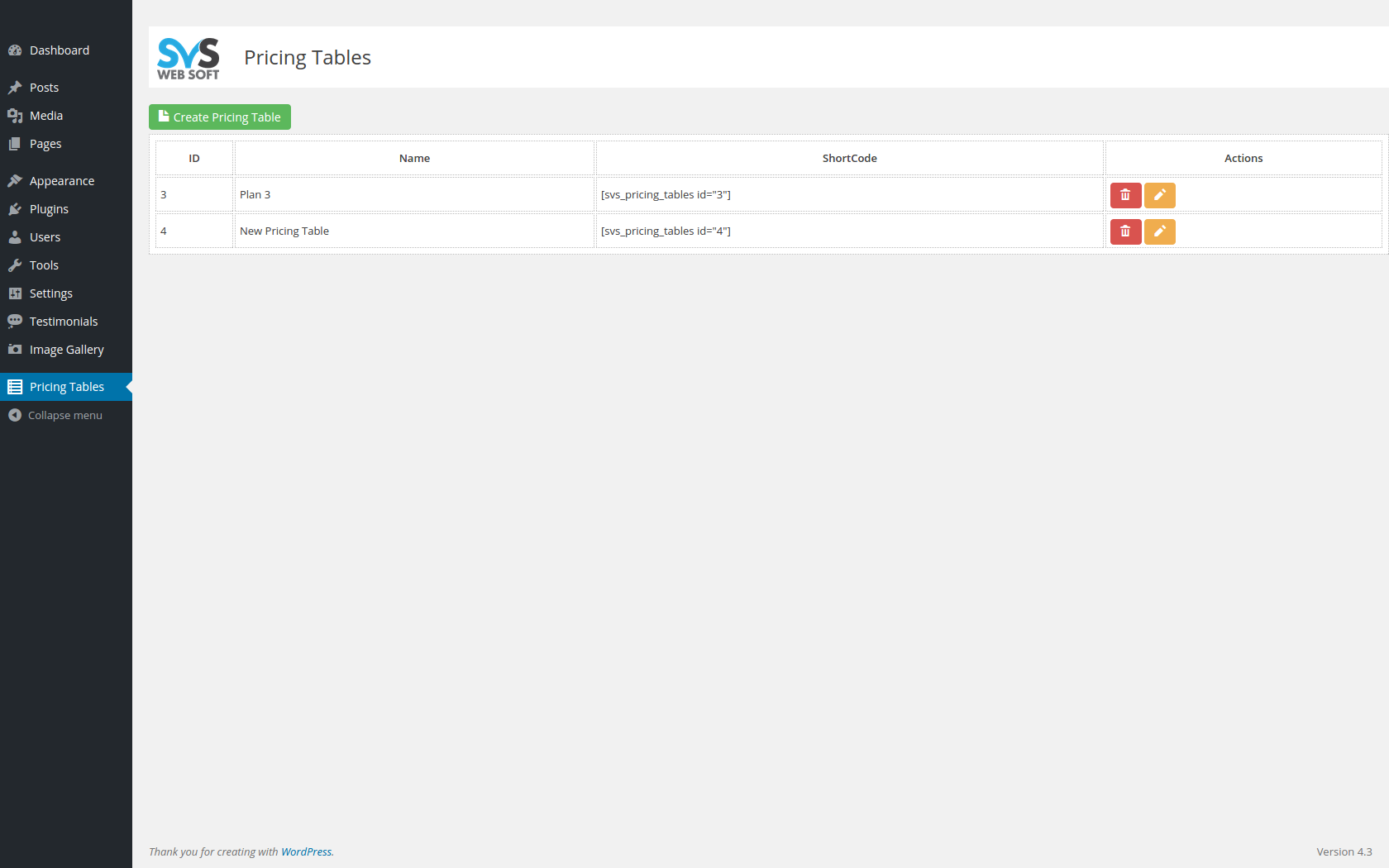
Task: Edit the New Pricing Table row
Action: pos(1159,231)
